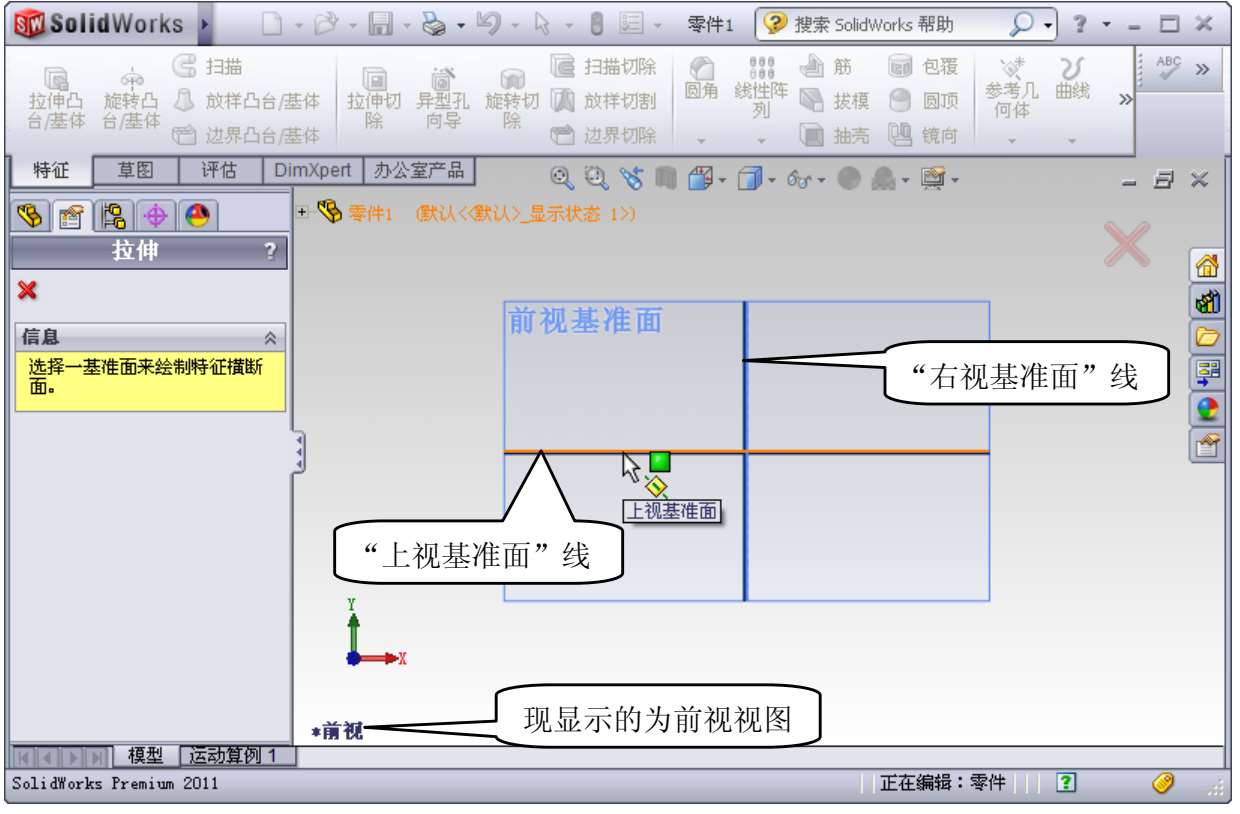
Task: Switch to the ConfigurationManager tab icon
Action: [x=115, y=216]
